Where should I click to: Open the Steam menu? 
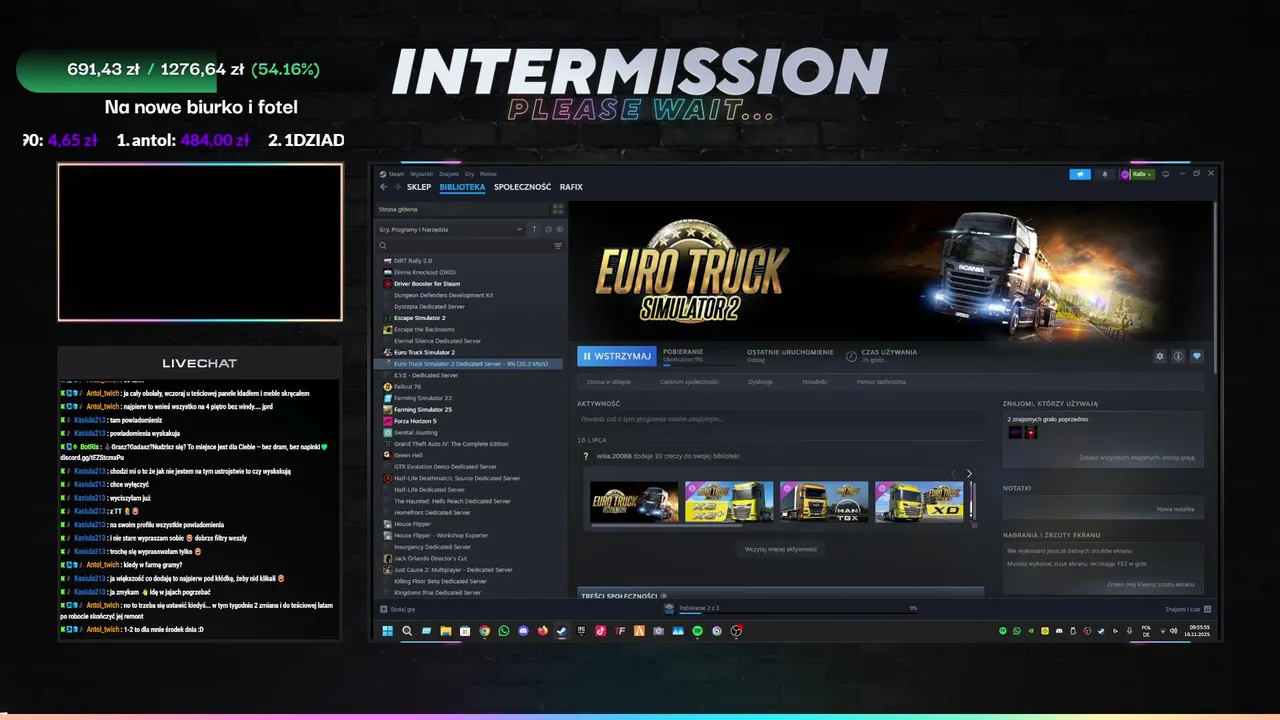pos(391,174)
